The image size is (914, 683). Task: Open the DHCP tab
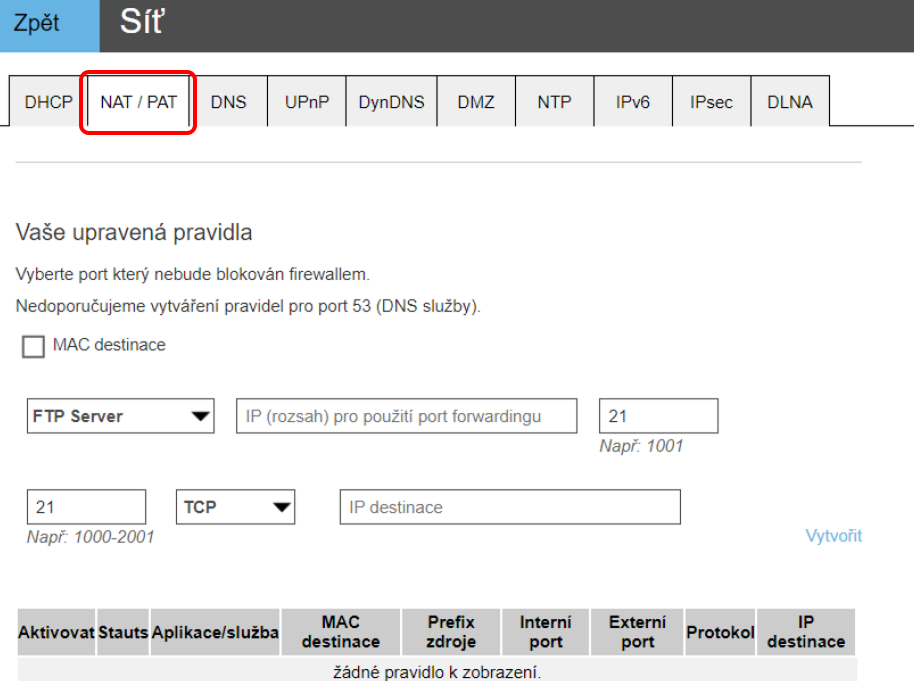coord(48,102)
